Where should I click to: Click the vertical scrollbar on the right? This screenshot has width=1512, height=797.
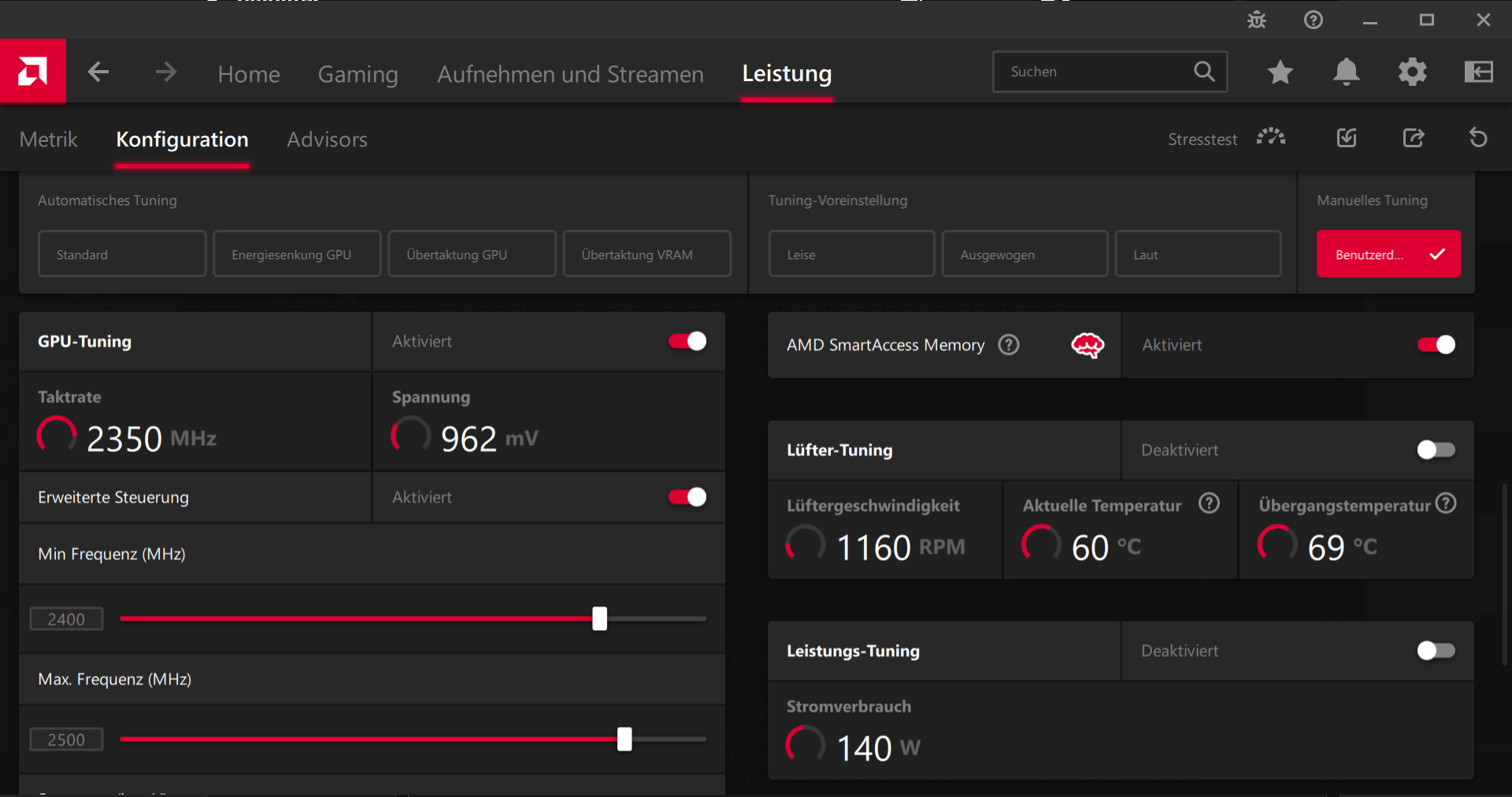[x=1505, y=575]
